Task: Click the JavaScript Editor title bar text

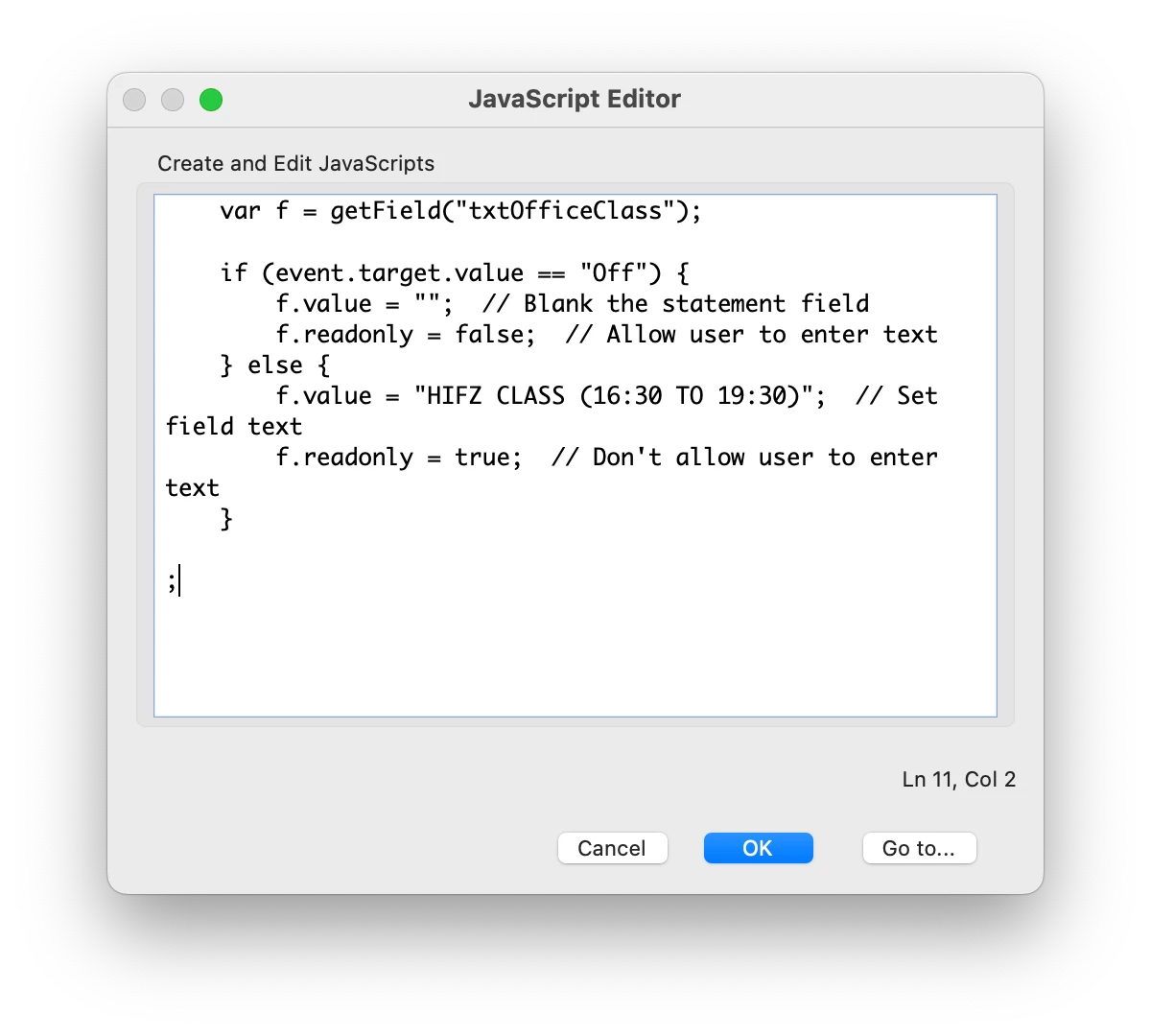Action: [x=575, y=99]
